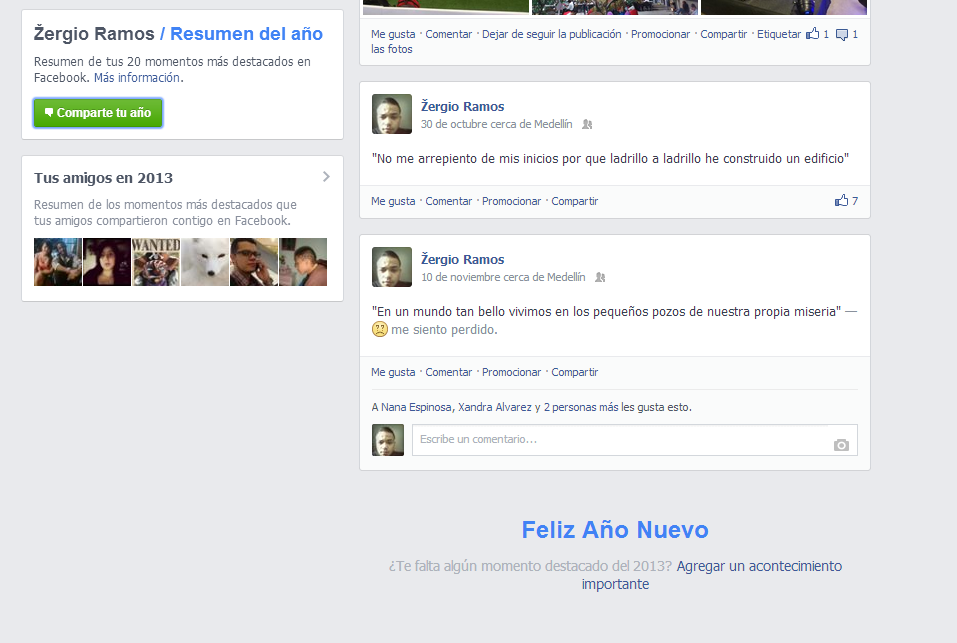Open Žergio Ramos name on 10 de noviembre post
This screenshot has width=957, height=643.
coord(463,259)
